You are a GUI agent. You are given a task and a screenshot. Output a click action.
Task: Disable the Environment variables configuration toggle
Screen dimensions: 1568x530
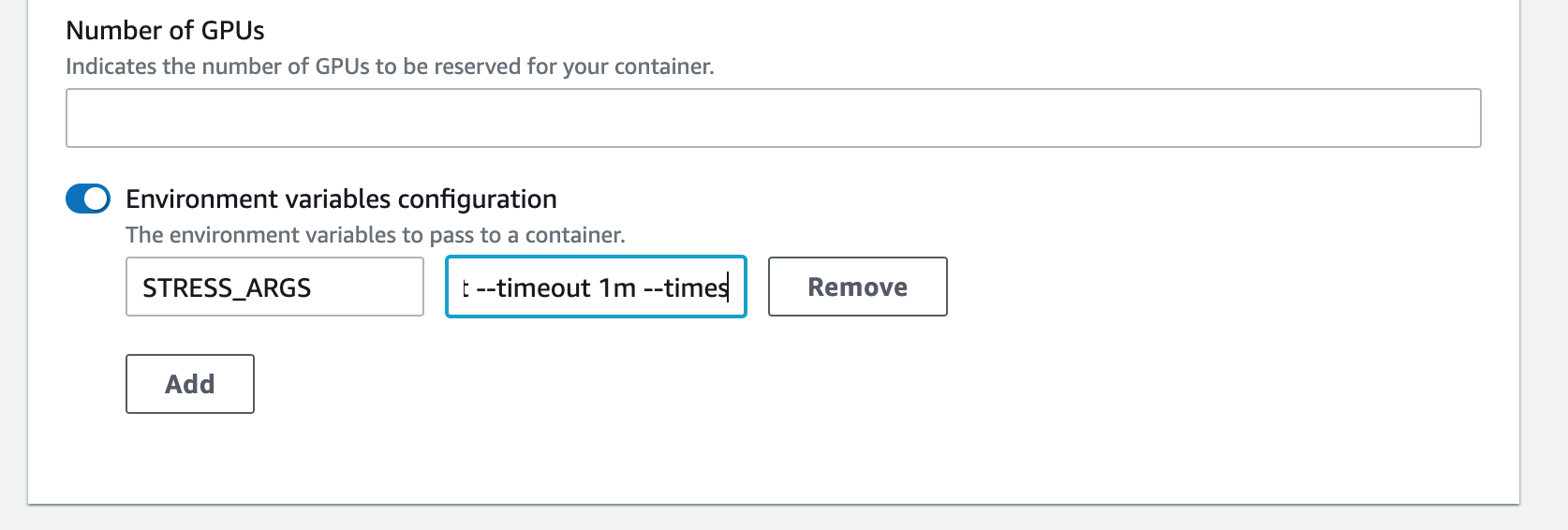click(x=88, y=199)
